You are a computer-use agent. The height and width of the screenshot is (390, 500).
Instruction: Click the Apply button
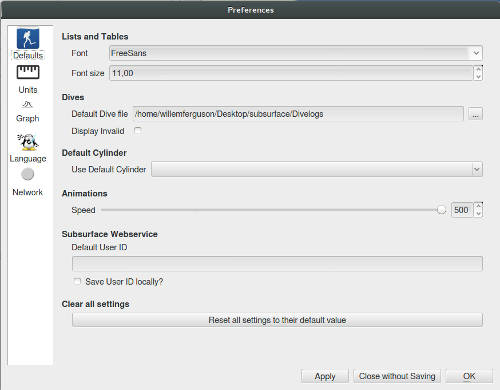click(325, 376)
